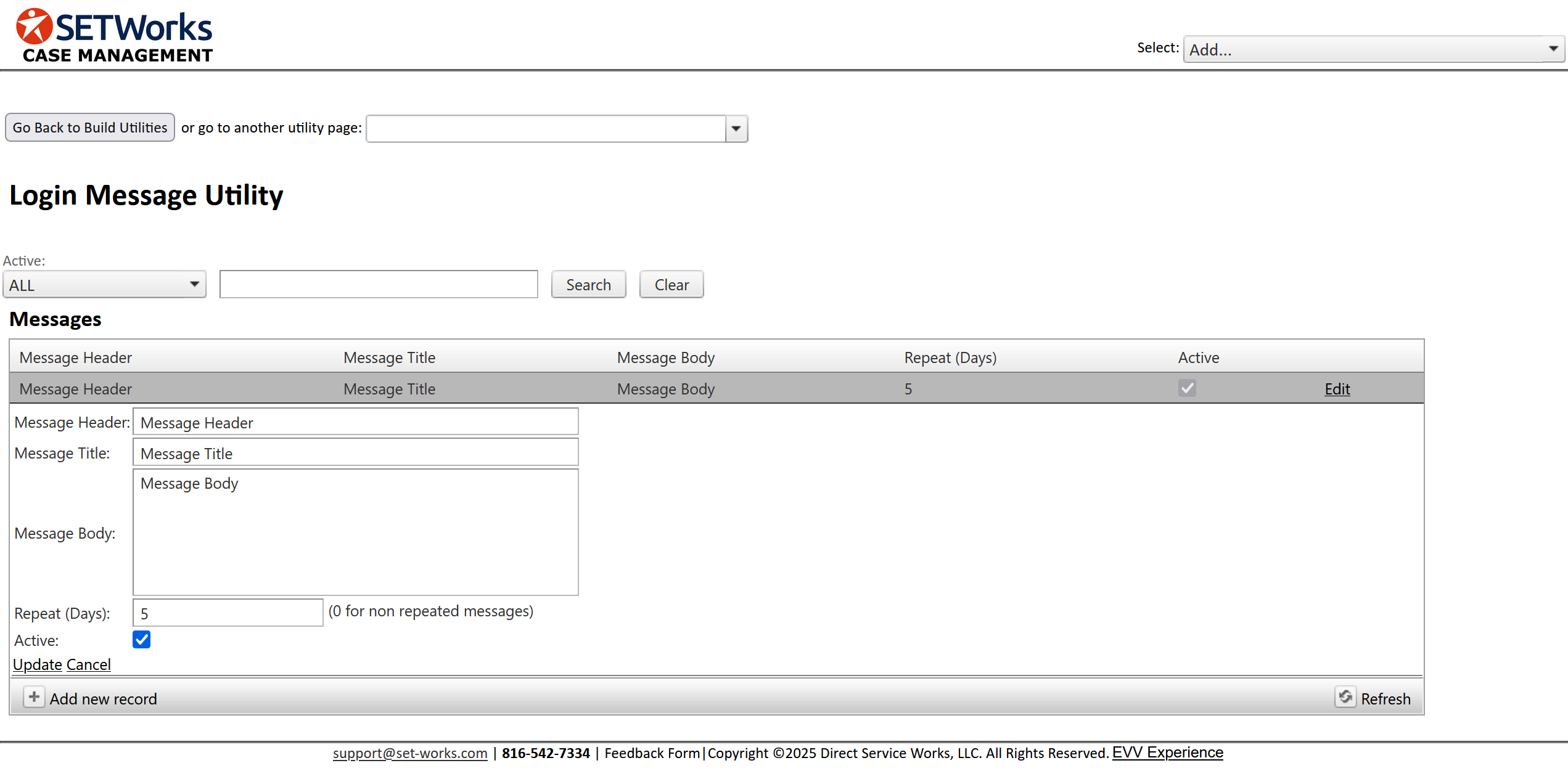1568x771 pixels.
Task: Open the support@set-works.com email link
Action: 410,753
